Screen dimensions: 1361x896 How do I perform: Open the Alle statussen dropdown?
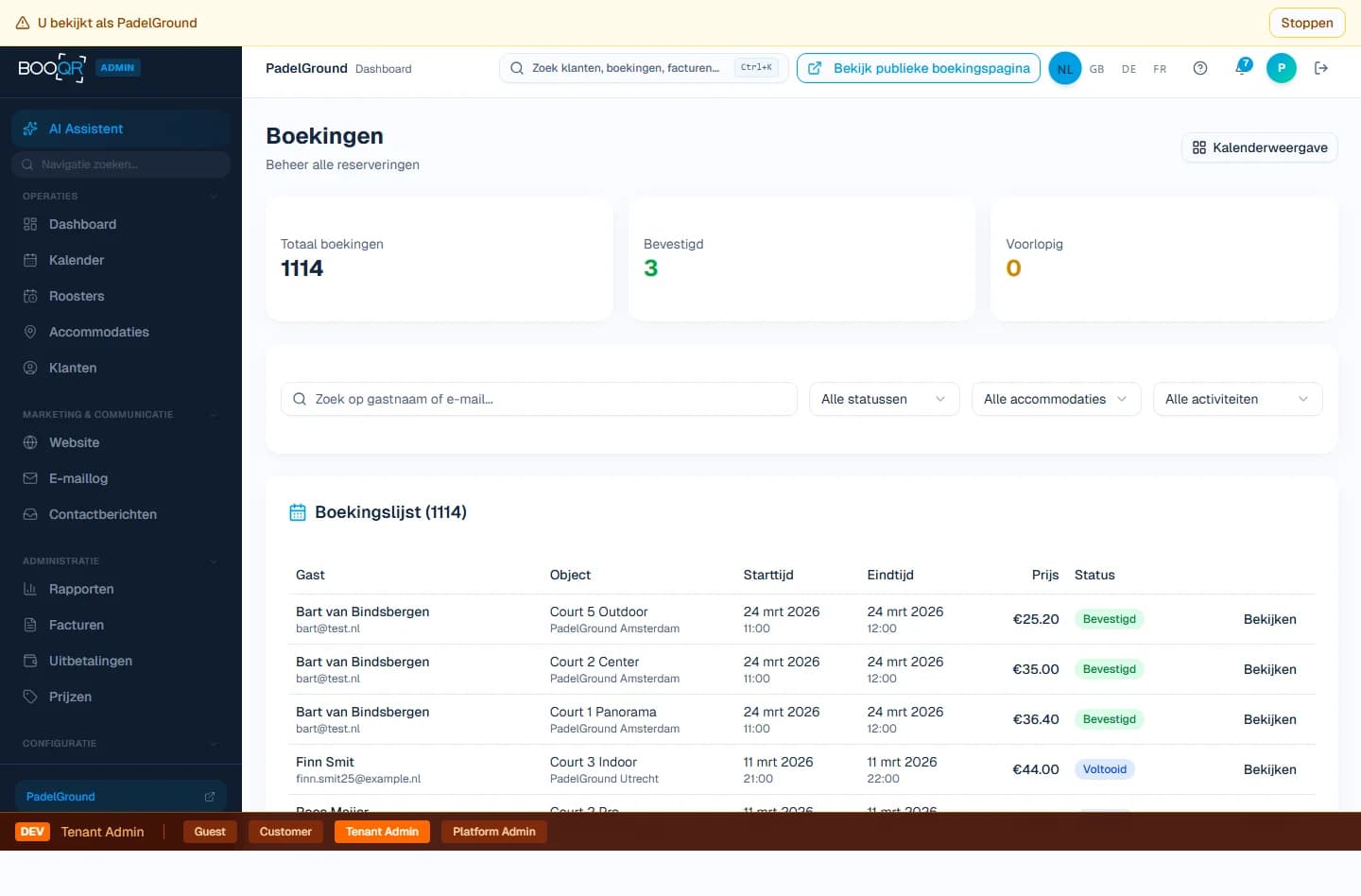pyautogui.click(x=883, y=399)
